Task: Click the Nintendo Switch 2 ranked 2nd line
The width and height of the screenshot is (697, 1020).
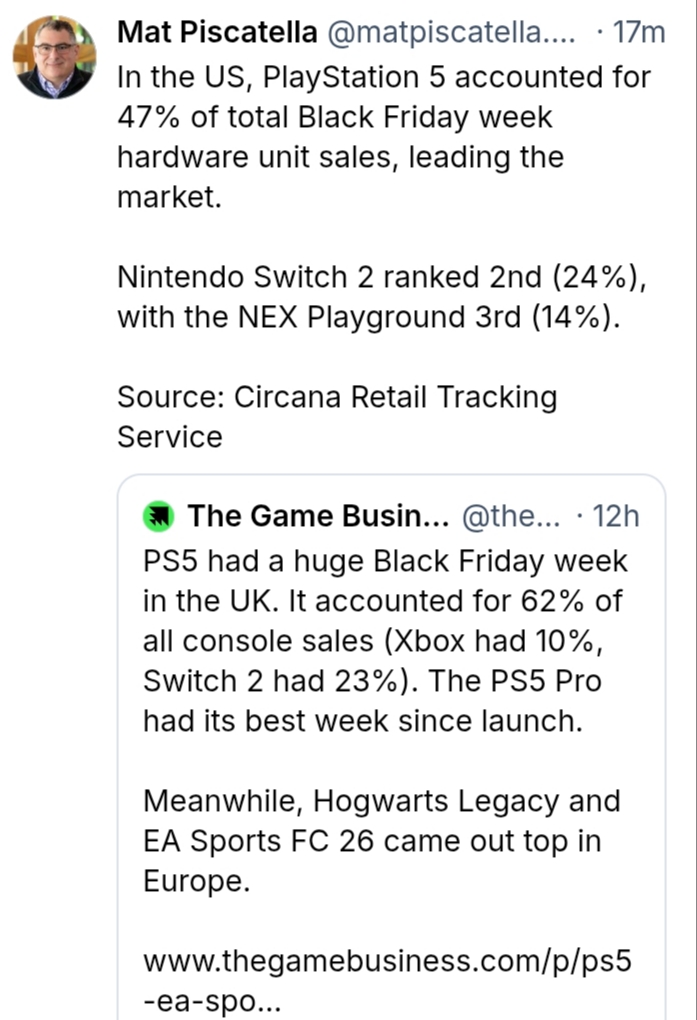Action: [x=381, y=277]
